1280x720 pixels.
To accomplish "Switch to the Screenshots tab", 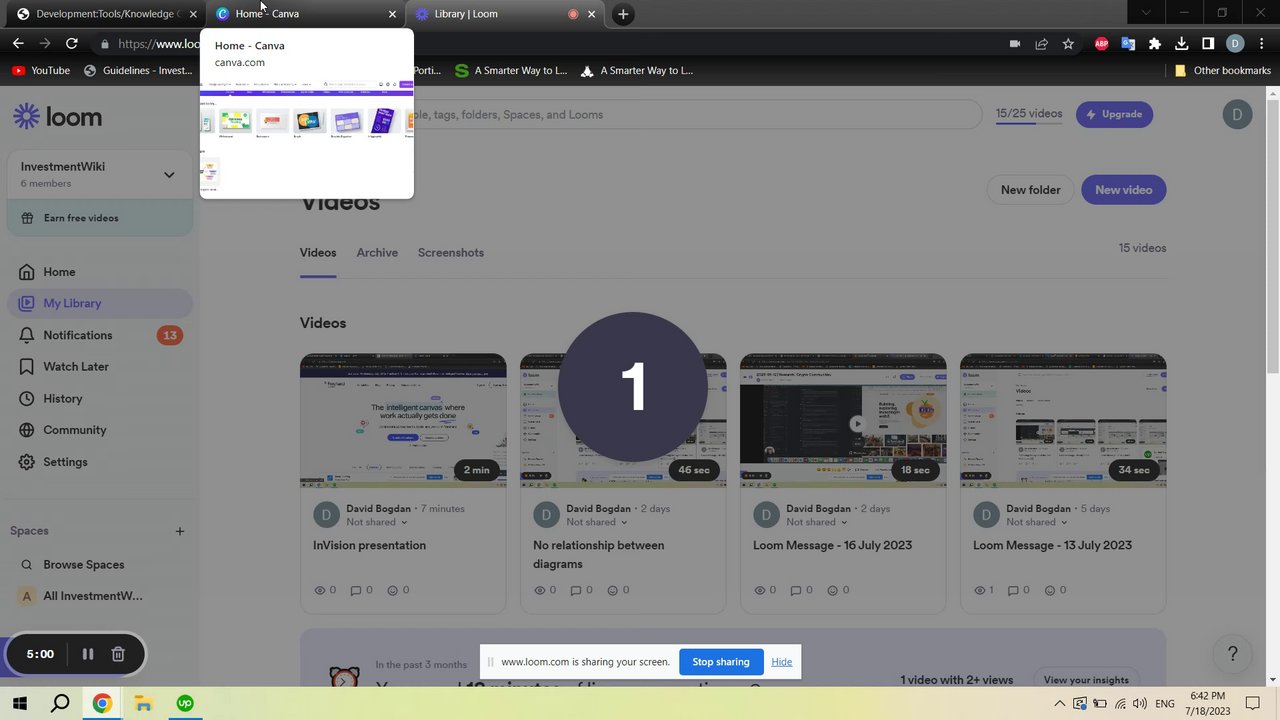I will point(451,253).
